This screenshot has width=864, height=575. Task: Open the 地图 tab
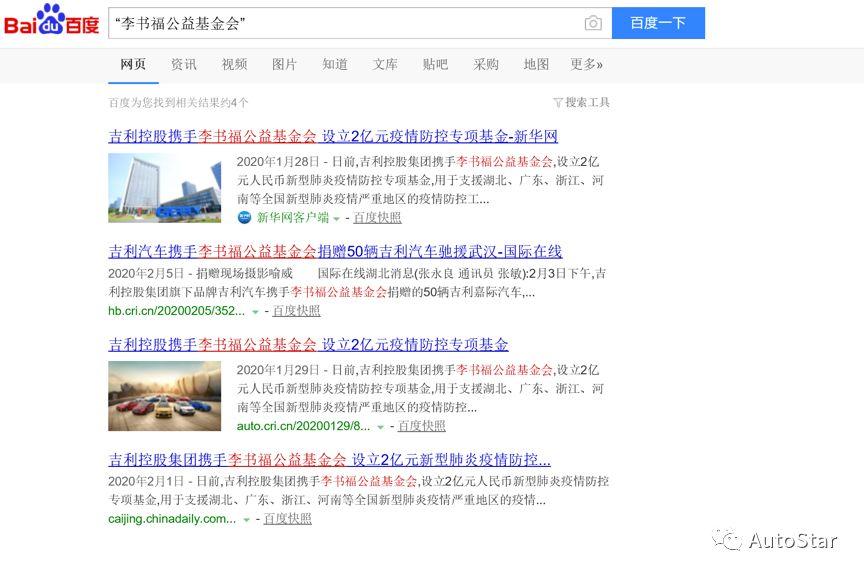(536, 64)
